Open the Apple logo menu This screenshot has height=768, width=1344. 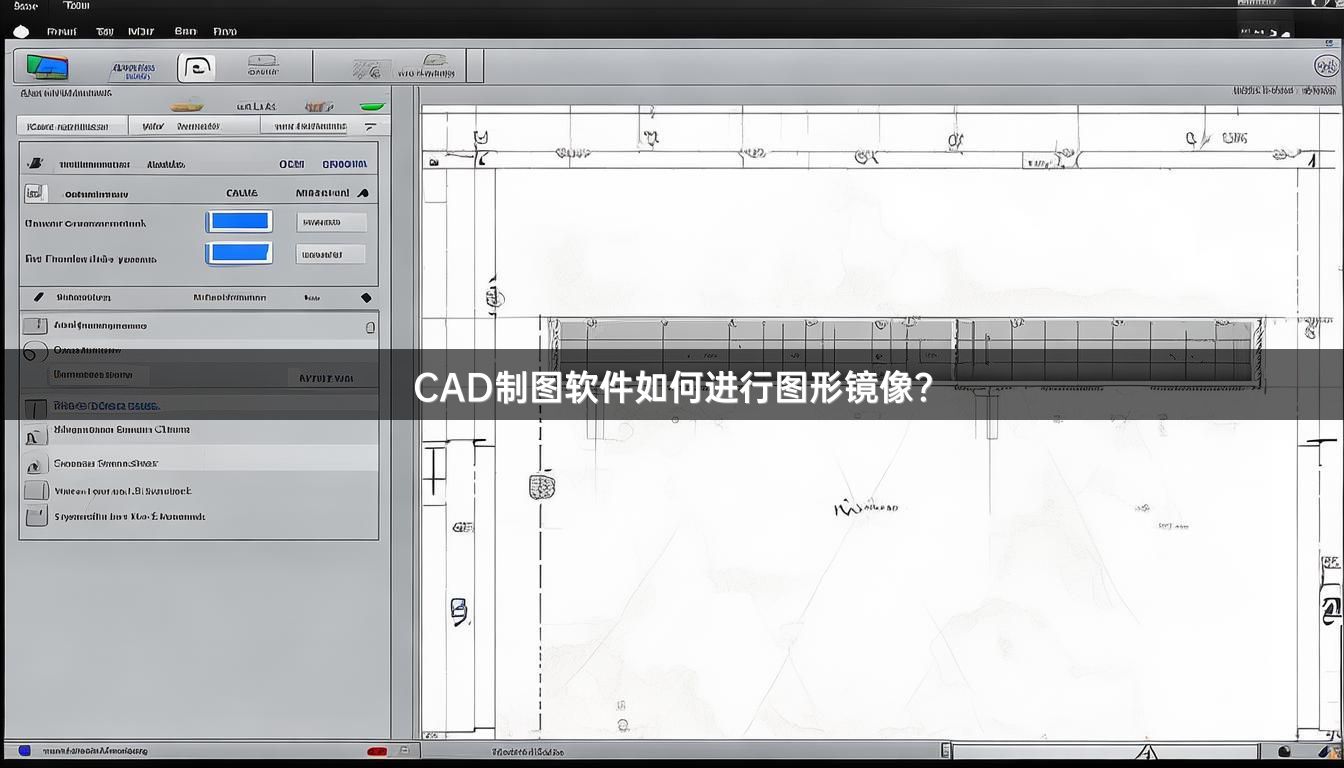pos(21,31)
